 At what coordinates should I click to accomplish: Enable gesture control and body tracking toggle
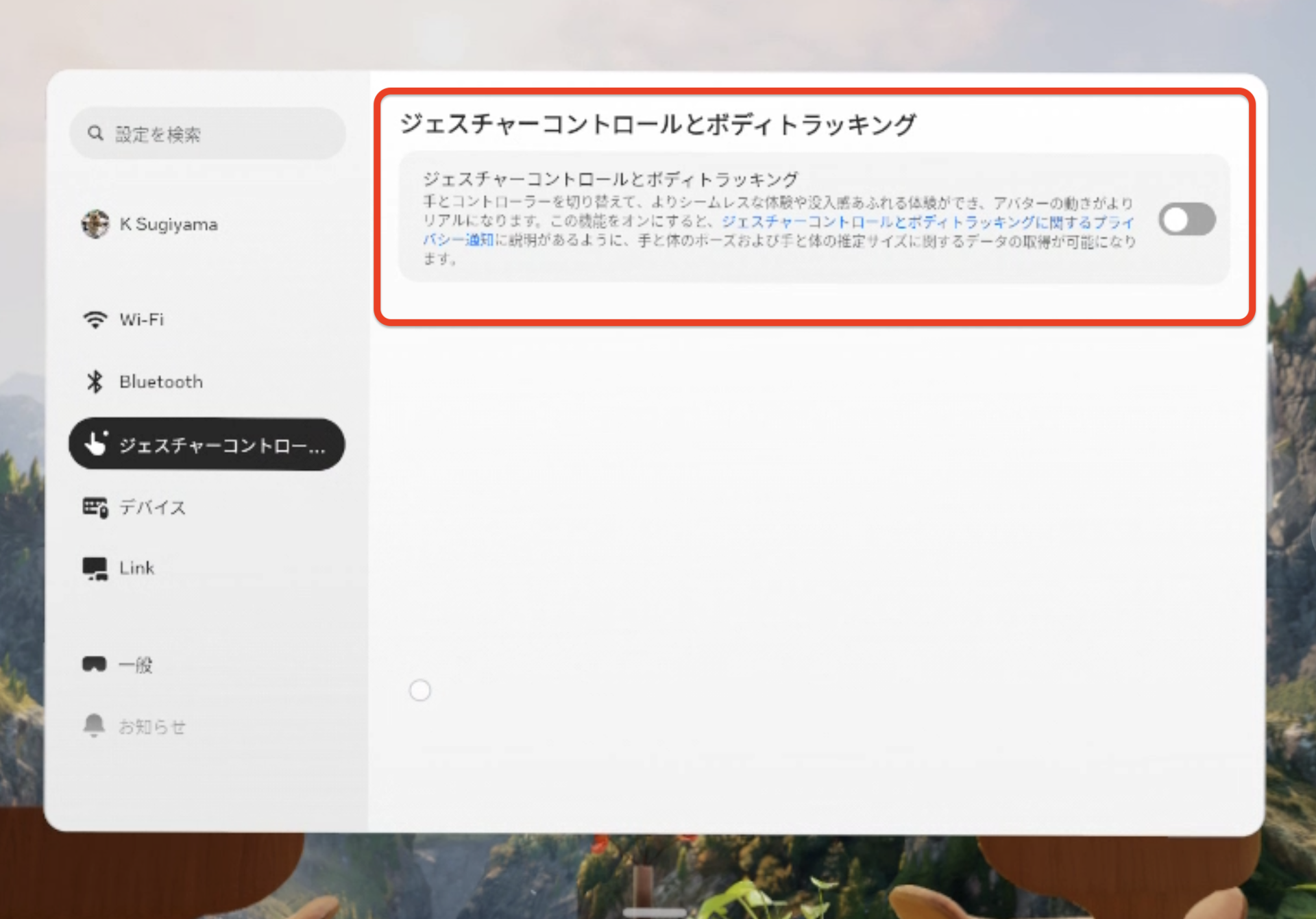1187,219
